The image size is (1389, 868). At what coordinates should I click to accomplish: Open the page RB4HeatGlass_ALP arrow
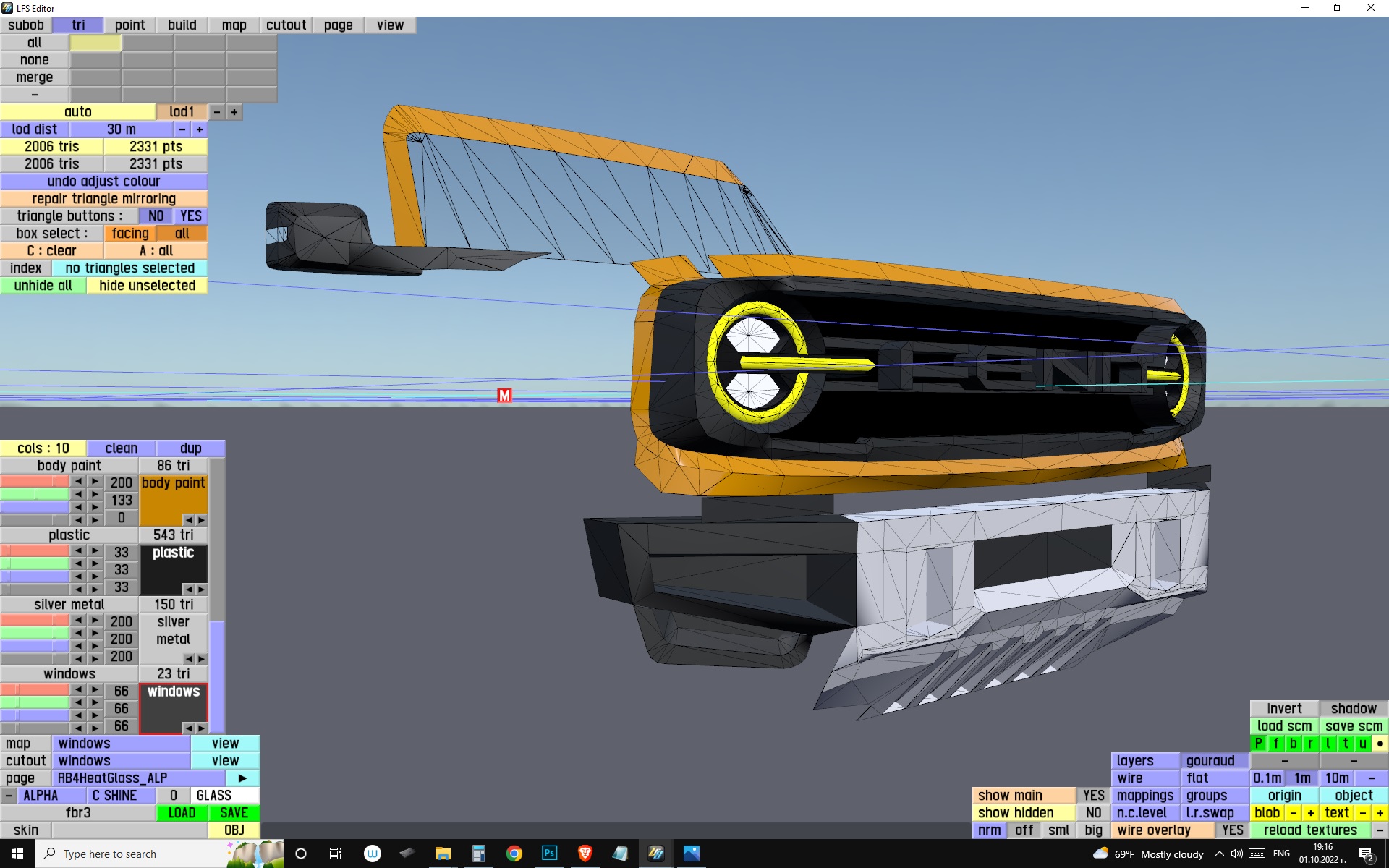242,778
